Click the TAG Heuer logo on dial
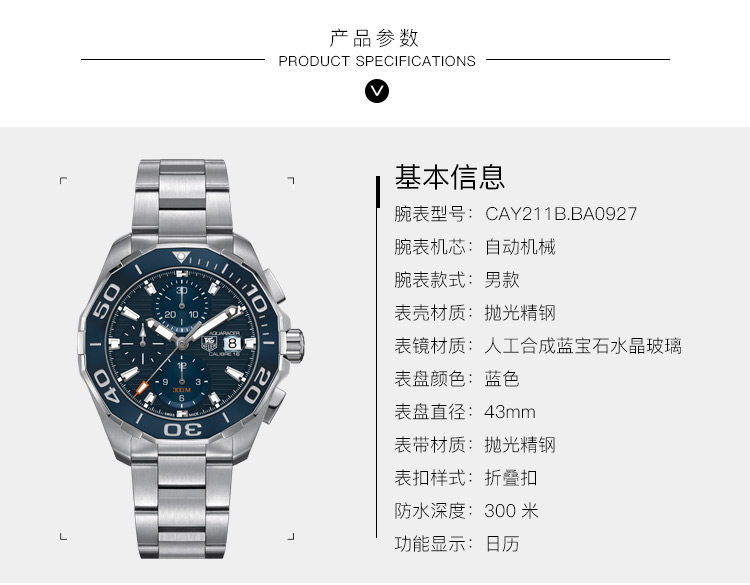 (x=210, y=343)
